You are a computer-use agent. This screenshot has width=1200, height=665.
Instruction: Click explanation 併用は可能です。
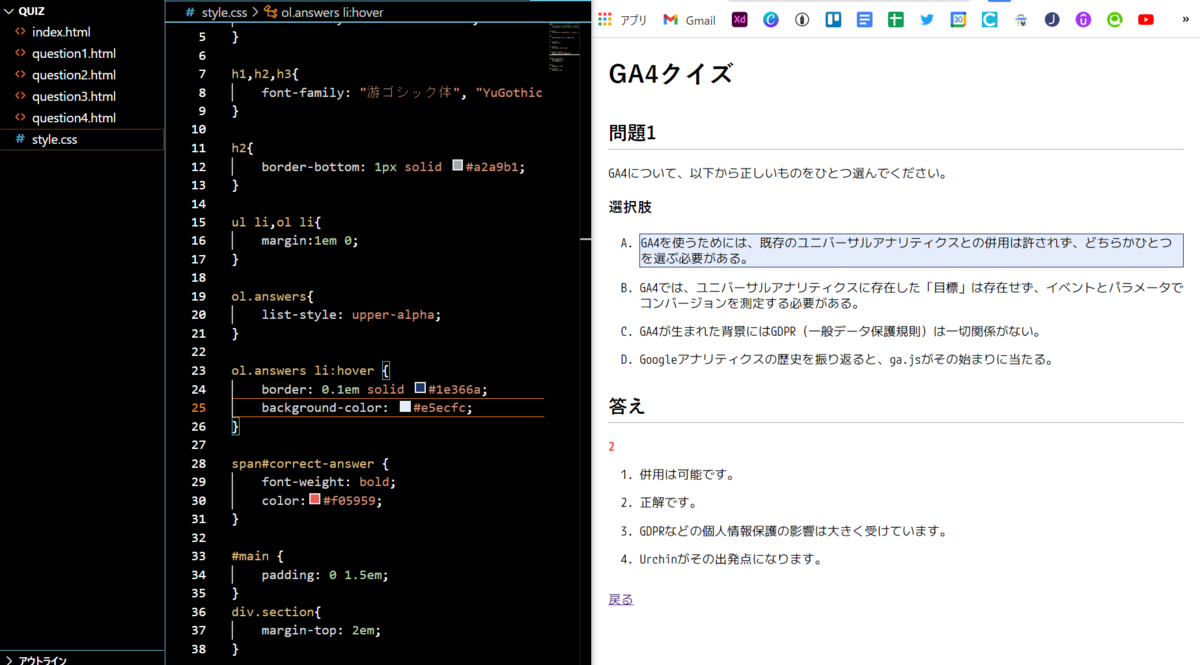click(x=688, y=474)
